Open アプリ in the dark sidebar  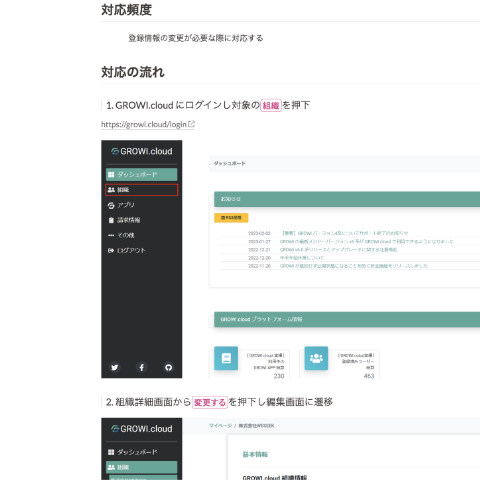126,205
